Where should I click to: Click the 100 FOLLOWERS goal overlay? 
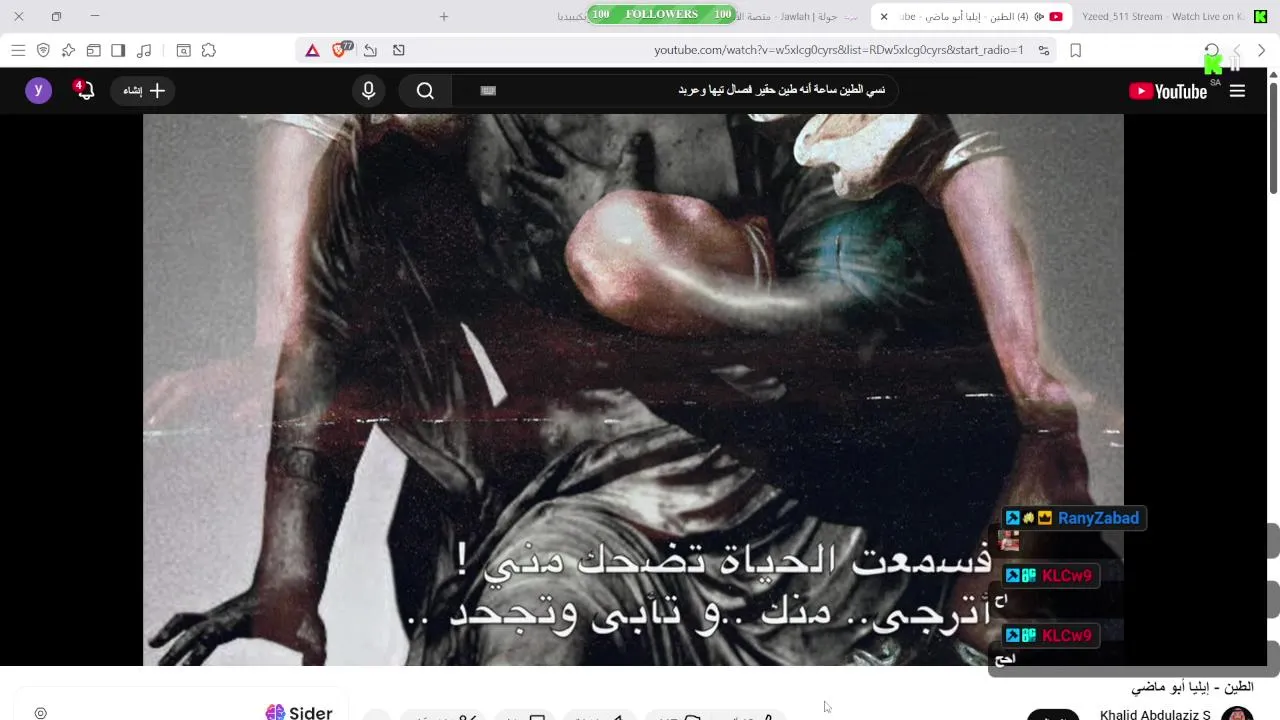[662, 14]
